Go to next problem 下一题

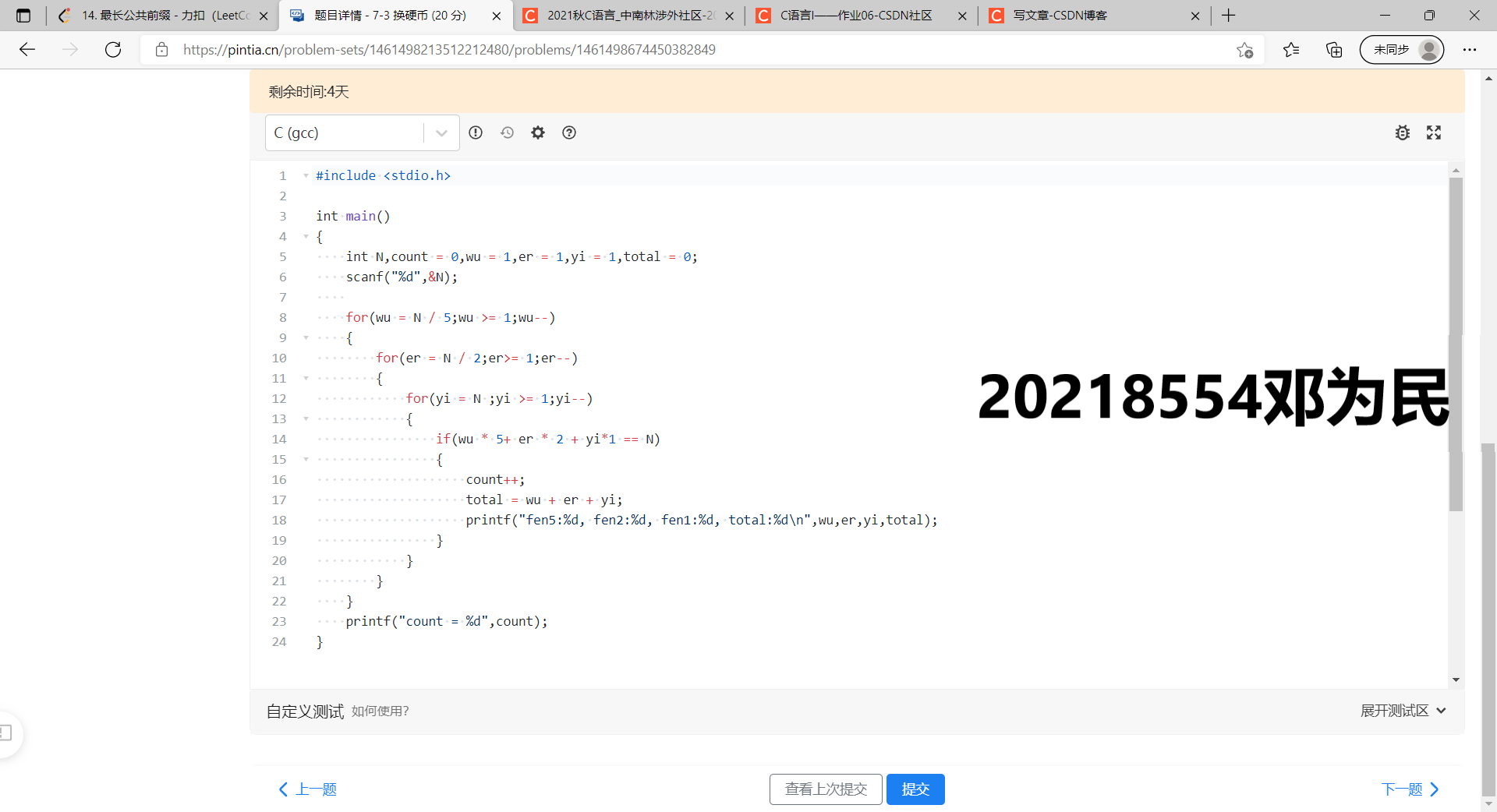(1410, 789)
